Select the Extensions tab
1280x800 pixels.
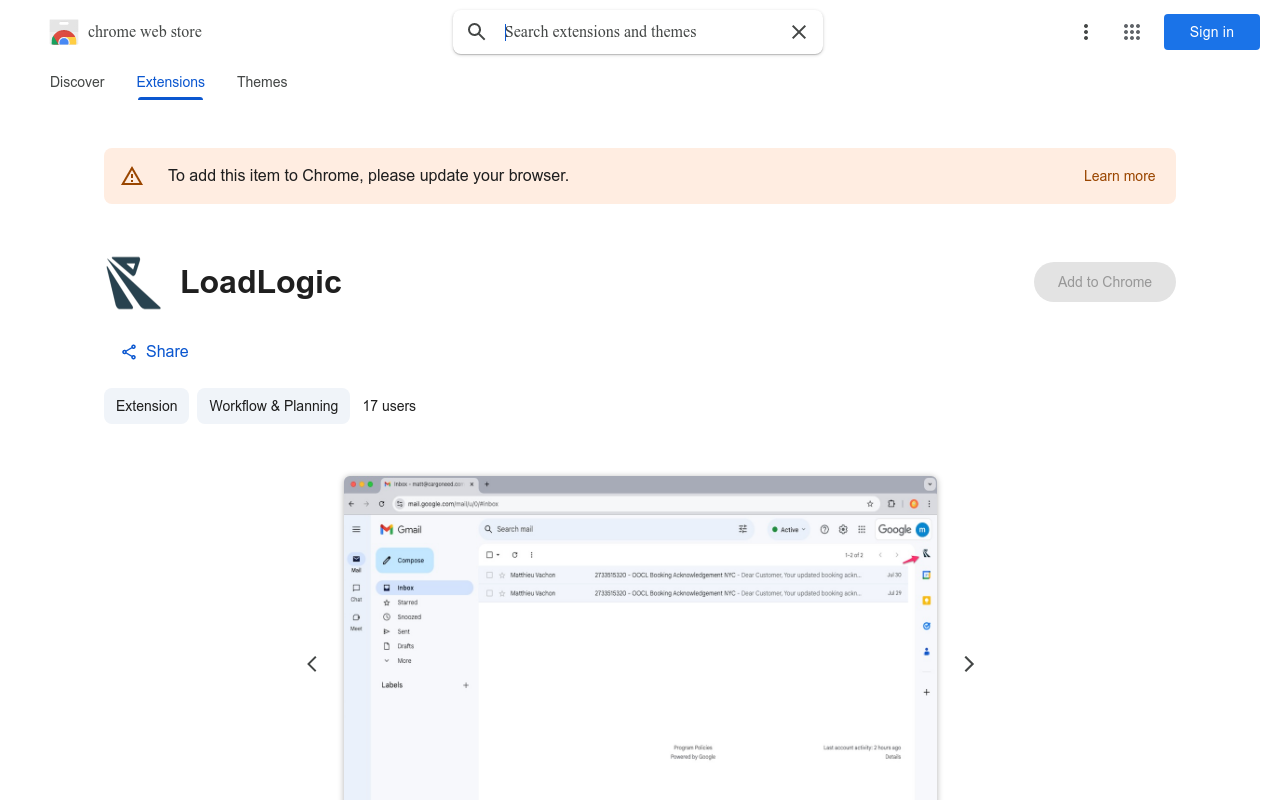[x=171, y=82]
